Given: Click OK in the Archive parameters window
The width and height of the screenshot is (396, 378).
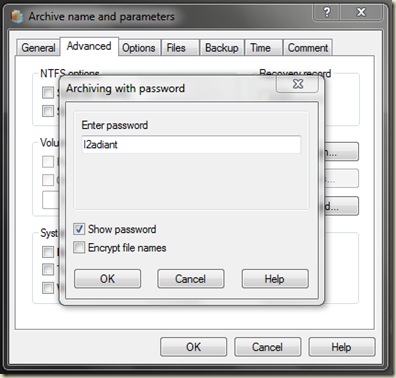Looking at the screenshot, I should point(193,347).
